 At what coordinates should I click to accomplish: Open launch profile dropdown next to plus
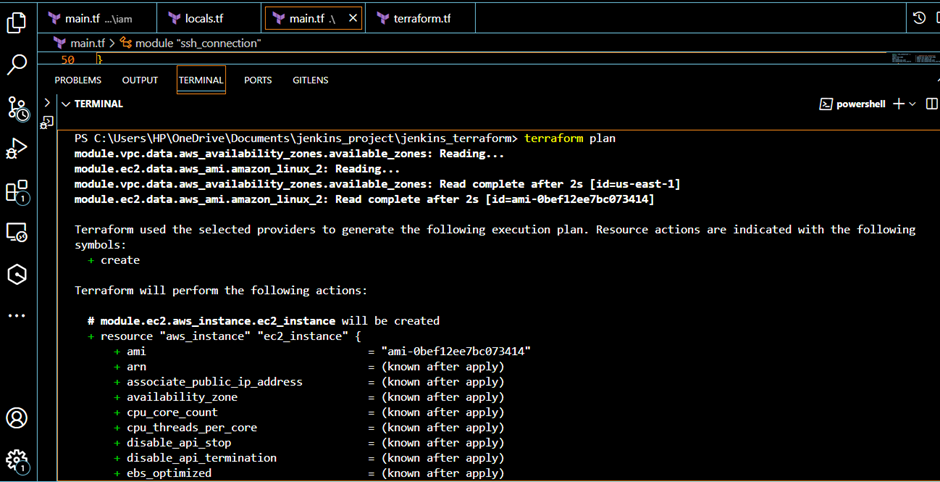coord(912,104)
